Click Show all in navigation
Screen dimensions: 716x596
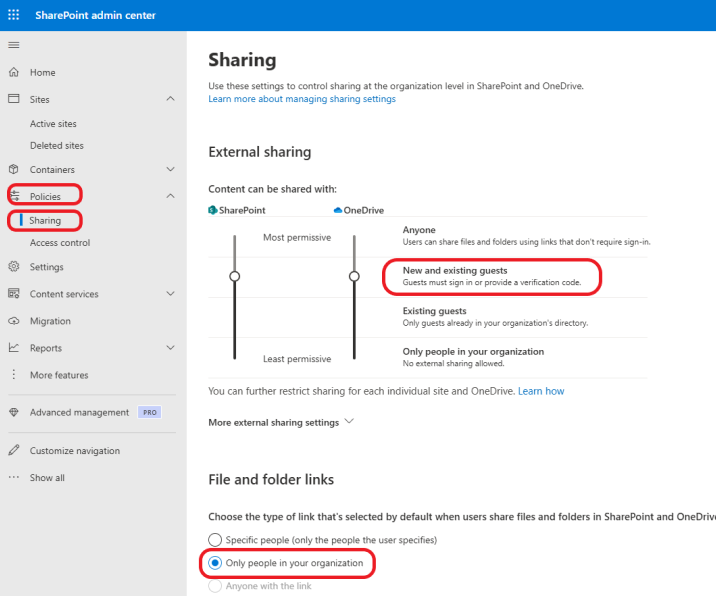[x=47, y=478]
